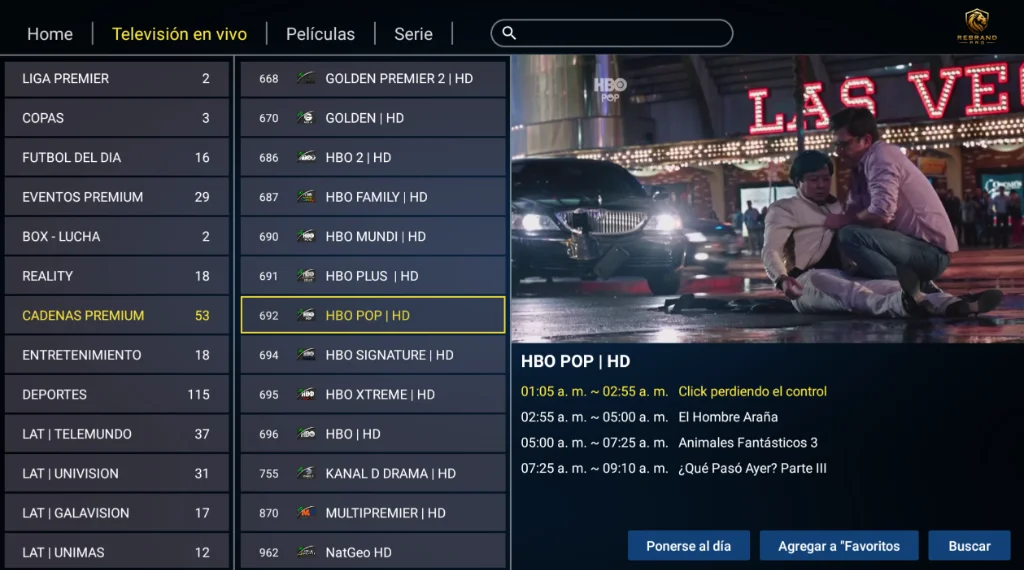
Task: Select the HBO POP channel logo
Action: pyautogui.click(x=306, y=315)
